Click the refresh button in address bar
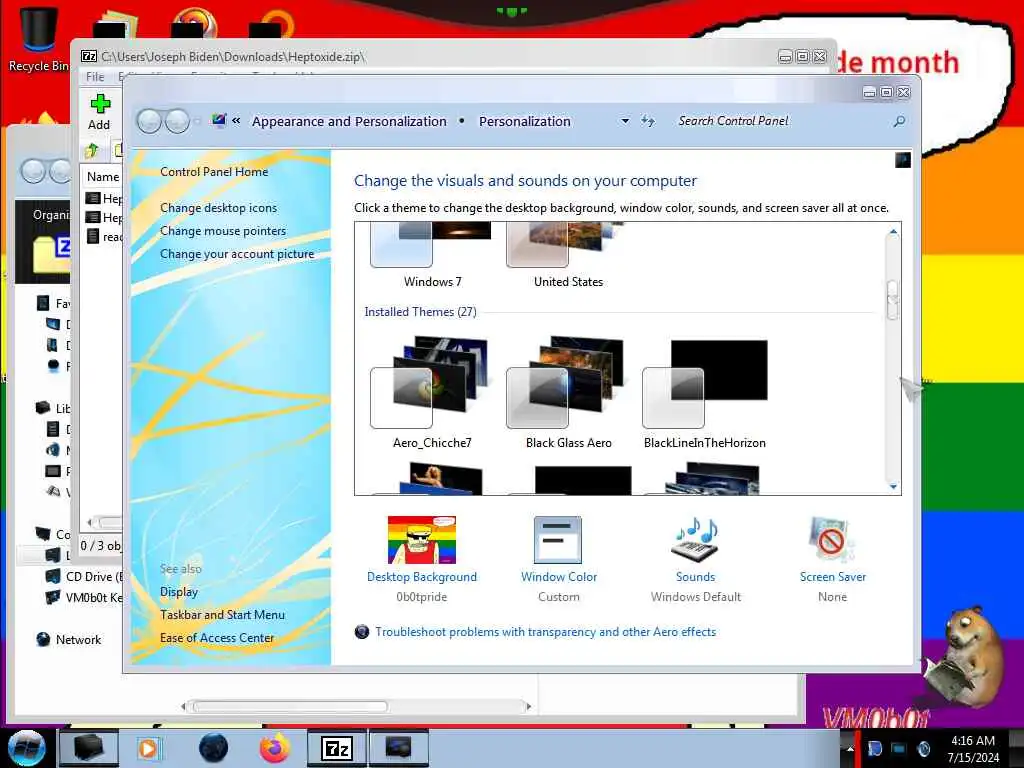Viewport: 1024px width, 768px height. coord(648,121)
